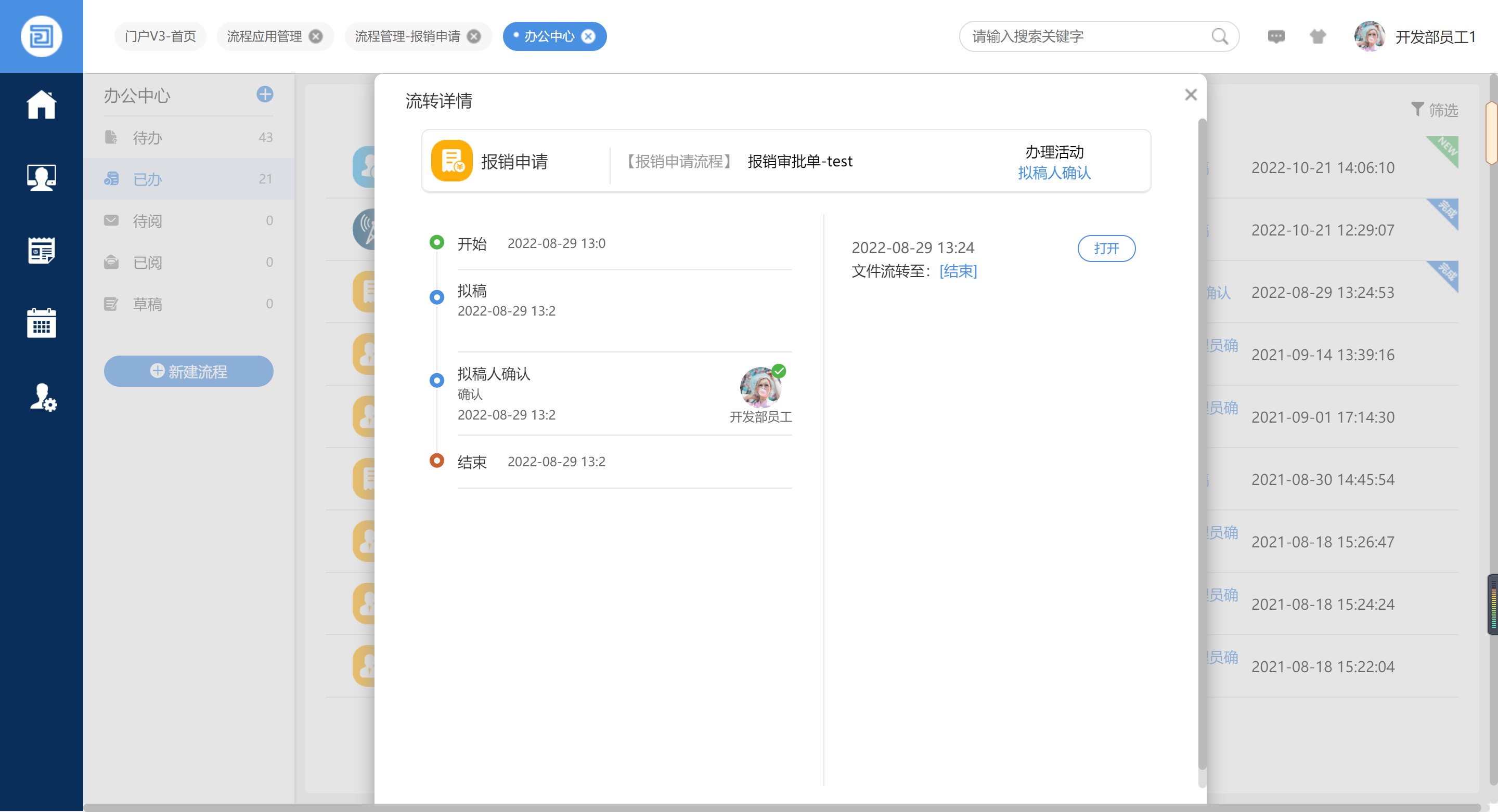Viewport: 1498px width, 812px height.
Task: Close the 流程应用管理 tab
Action: point(316,36)
